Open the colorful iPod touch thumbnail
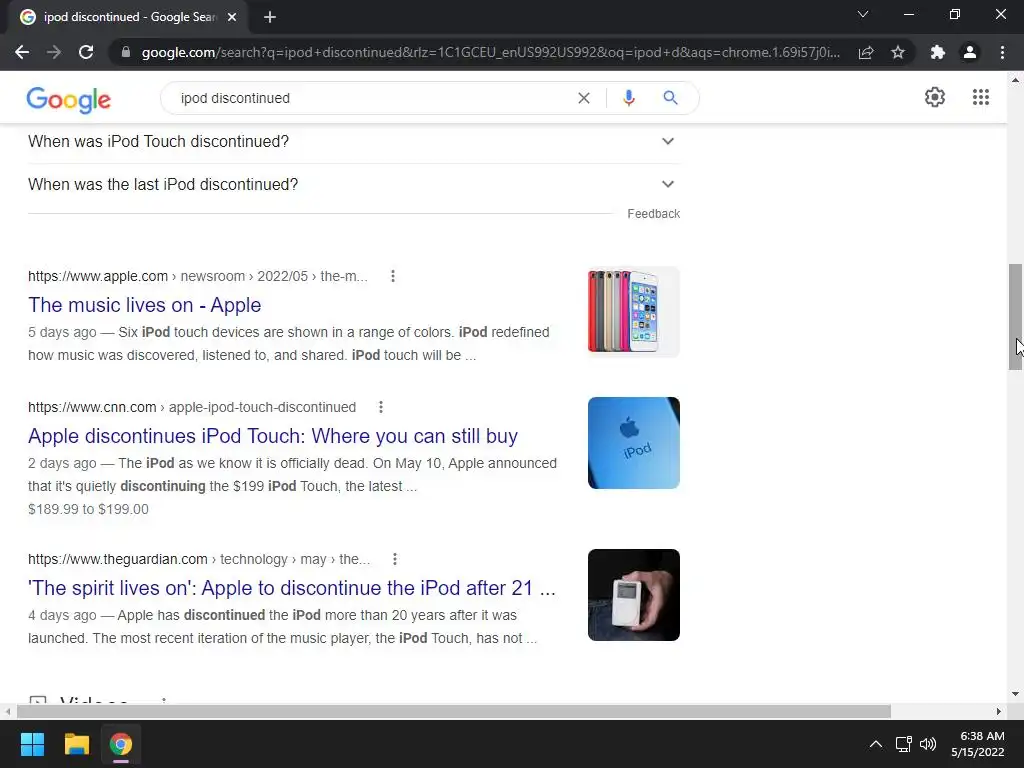 pyautogui.click(x=633, y=312)
